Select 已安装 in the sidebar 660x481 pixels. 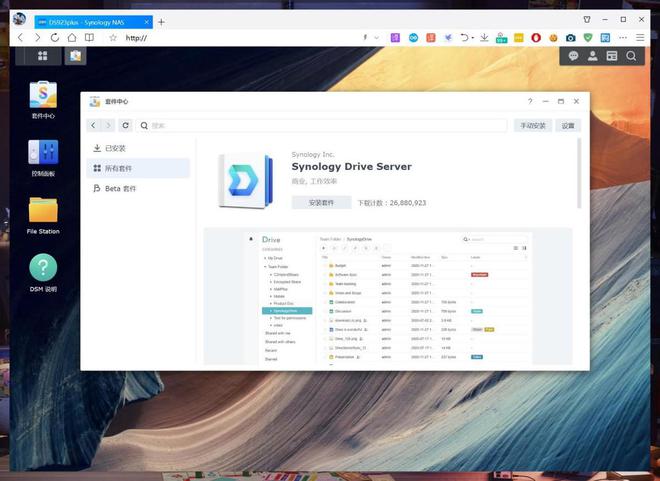click(x=138, y=148)
